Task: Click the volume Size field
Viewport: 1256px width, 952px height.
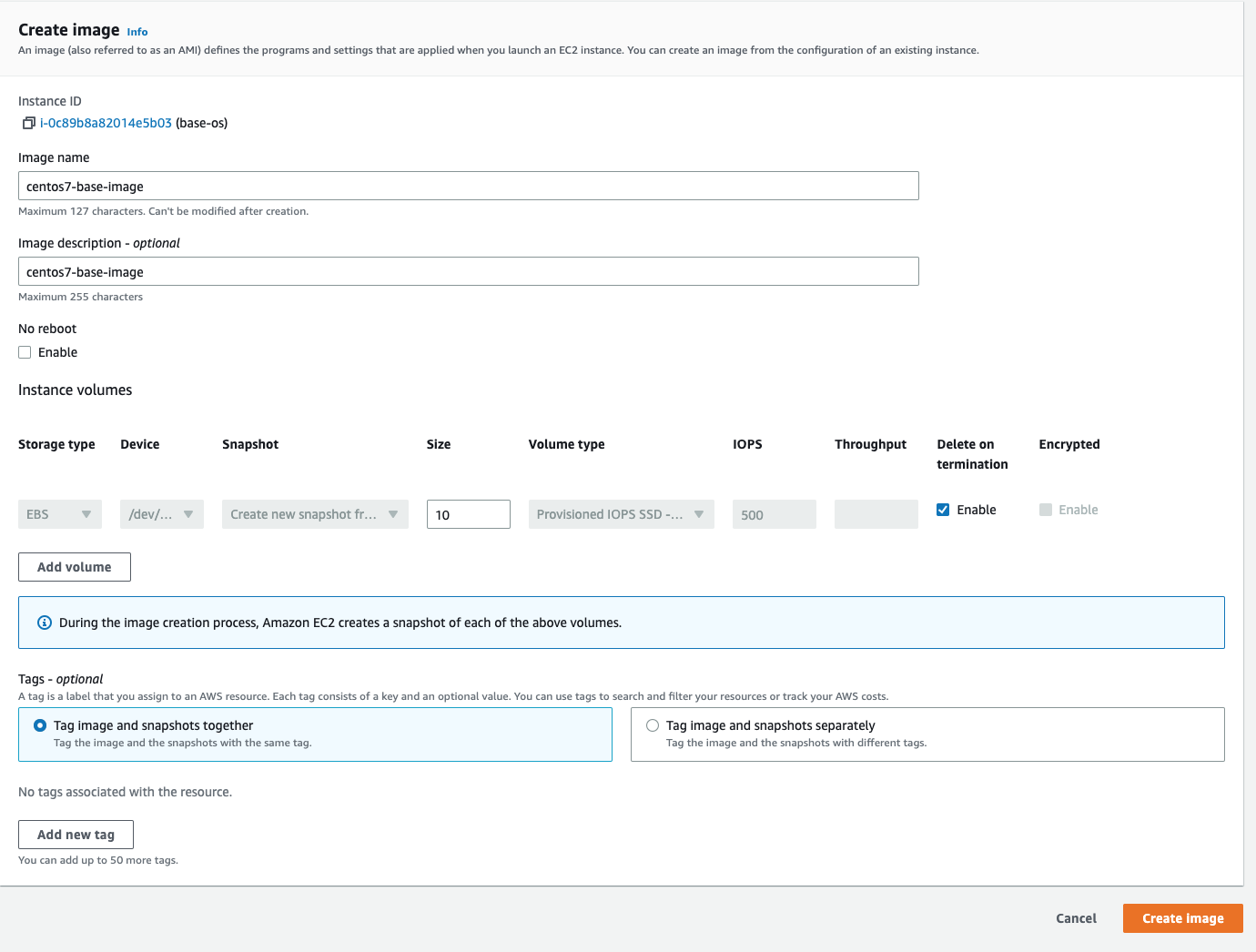Action: [468, 514]
